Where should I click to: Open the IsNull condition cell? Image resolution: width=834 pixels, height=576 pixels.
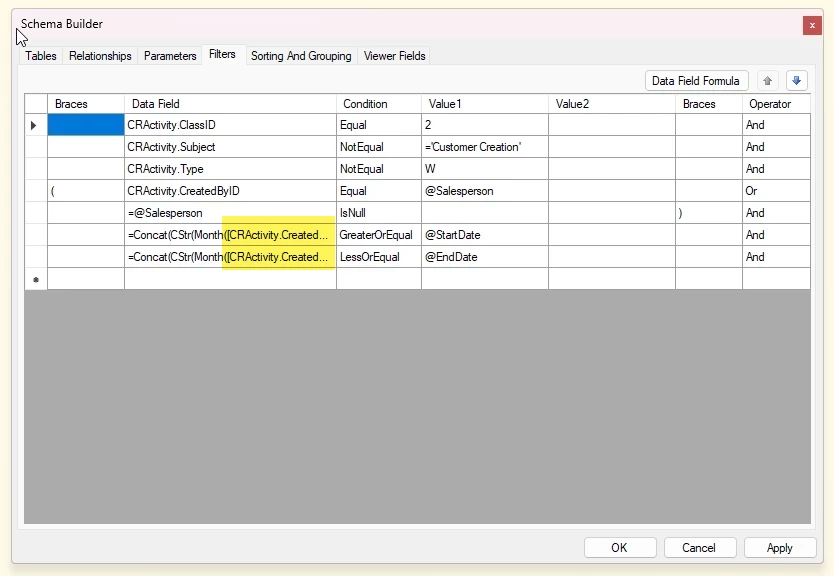[379, 213]
